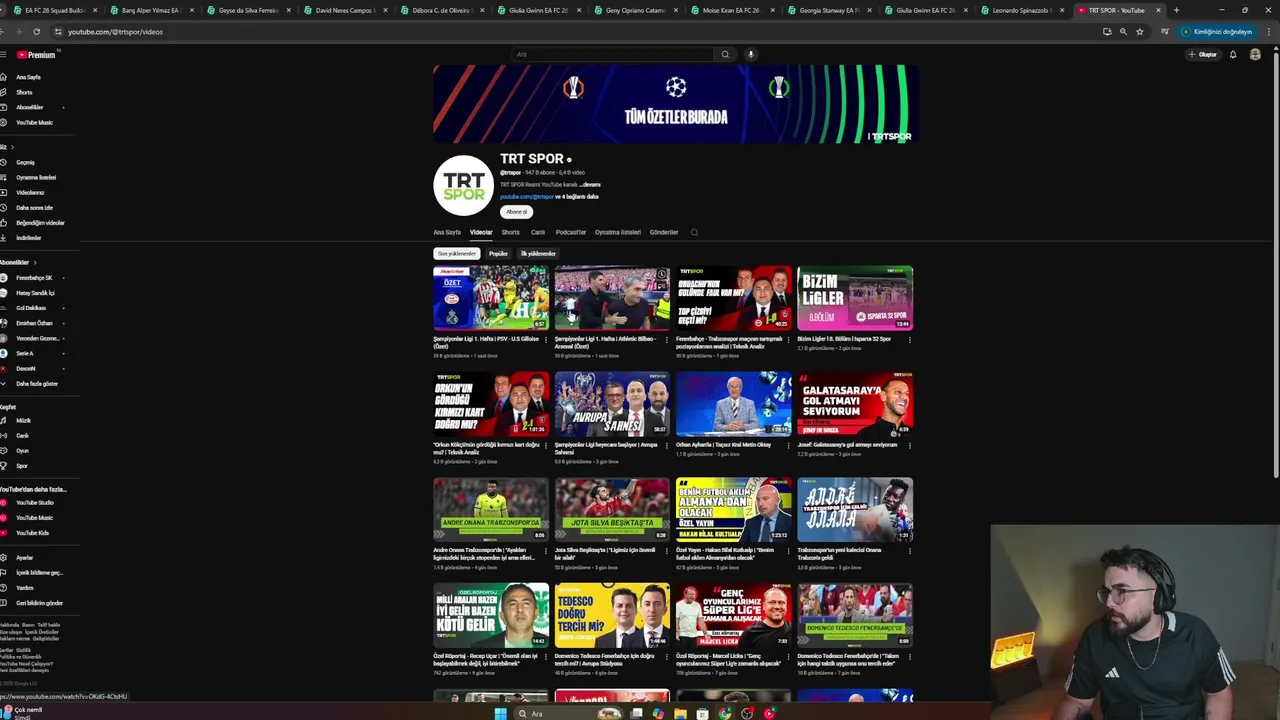Click Kimliğinizi doğrulayın profile button
Viewport: 1280px width, 720px height.
click(1217, 31)
